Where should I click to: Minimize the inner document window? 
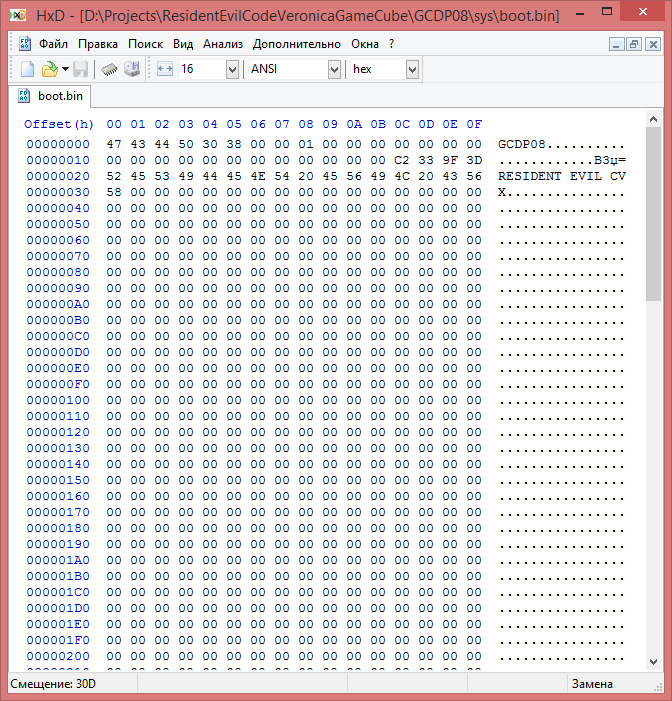coord(617,44)
